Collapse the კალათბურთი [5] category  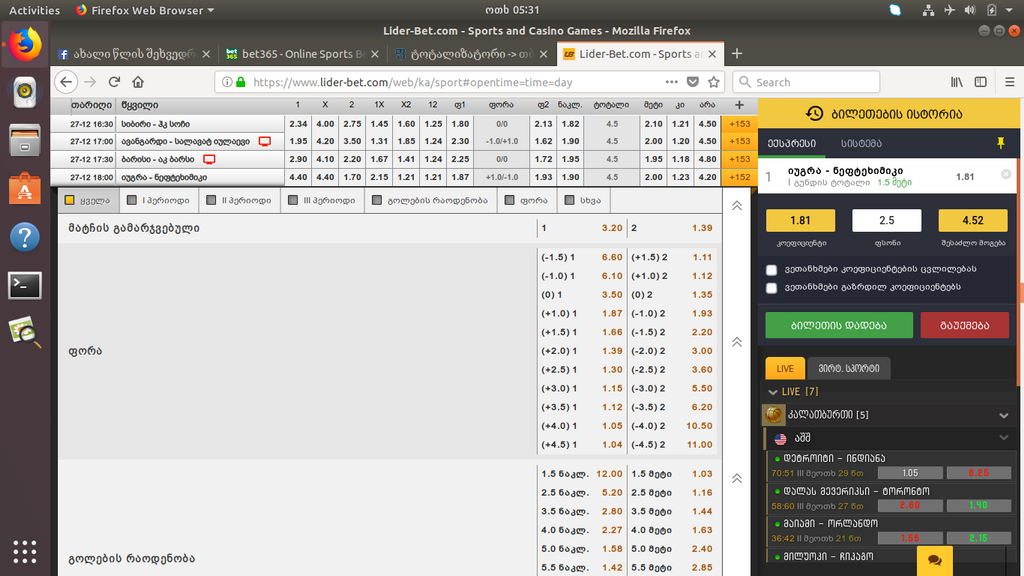click(1004, 415)
